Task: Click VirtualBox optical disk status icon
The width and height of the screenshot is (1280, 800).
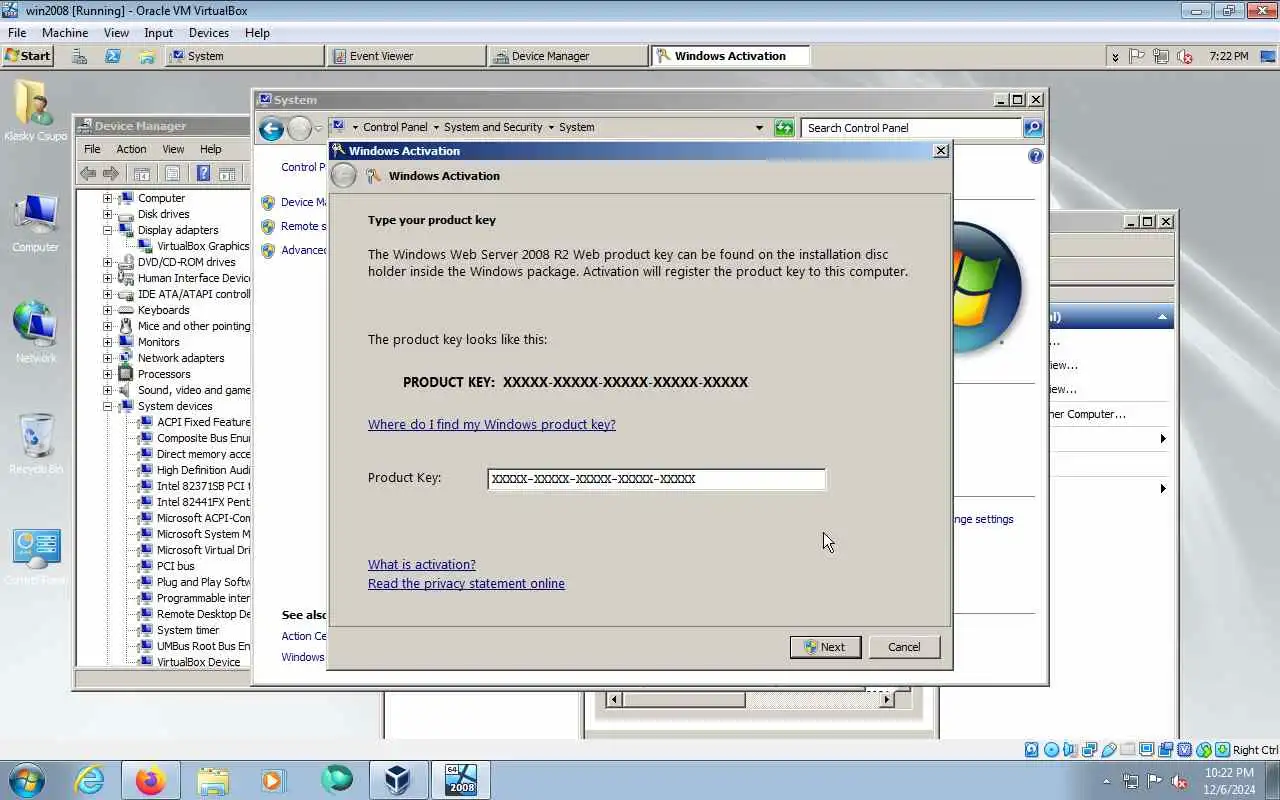Action: pos(1052,750)
